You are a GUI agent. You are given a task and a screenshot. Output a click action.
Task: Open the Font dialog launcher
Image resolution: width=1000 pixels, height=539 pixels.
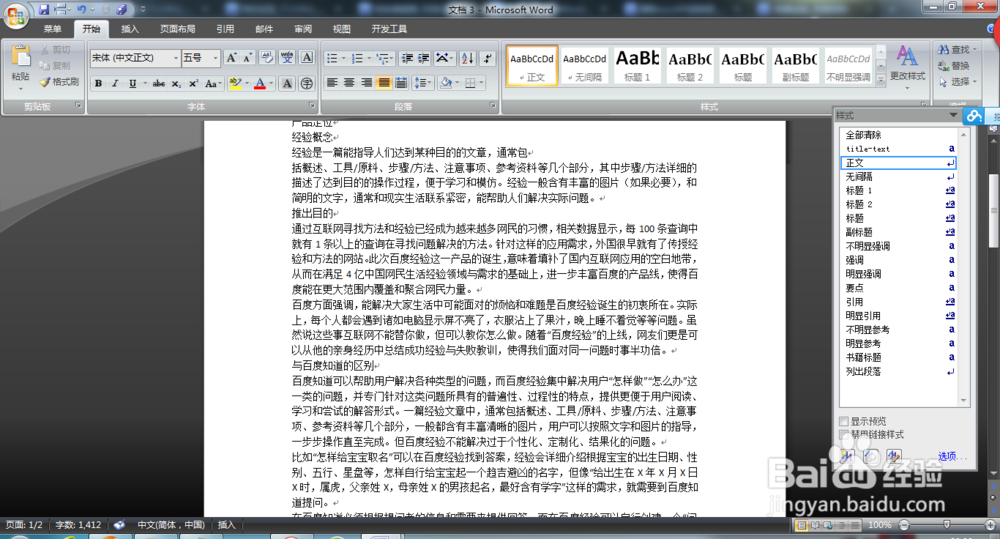tap(312, 105)
